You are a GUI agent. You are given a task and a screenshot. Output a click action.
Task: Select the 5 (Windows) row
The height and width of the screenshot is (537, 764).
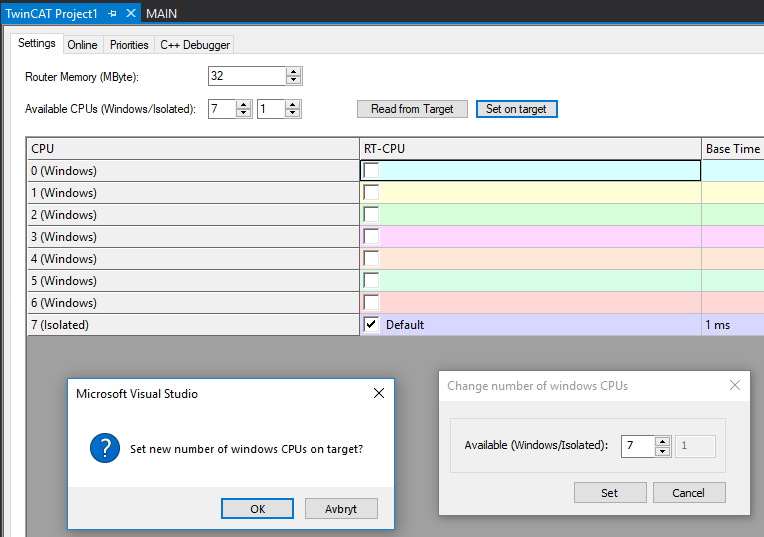(x=193, y=280)
